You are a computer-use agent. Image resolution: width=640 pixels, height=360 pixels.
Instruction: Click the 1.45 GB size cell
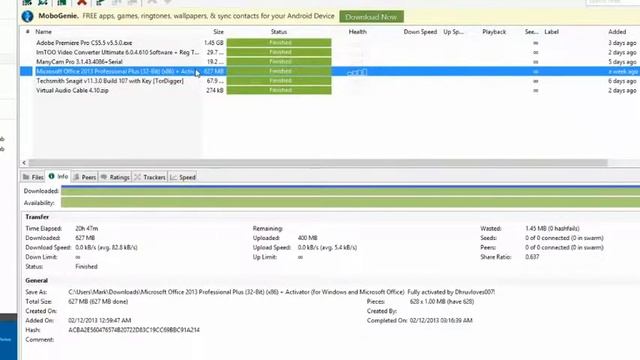(214, 43)
